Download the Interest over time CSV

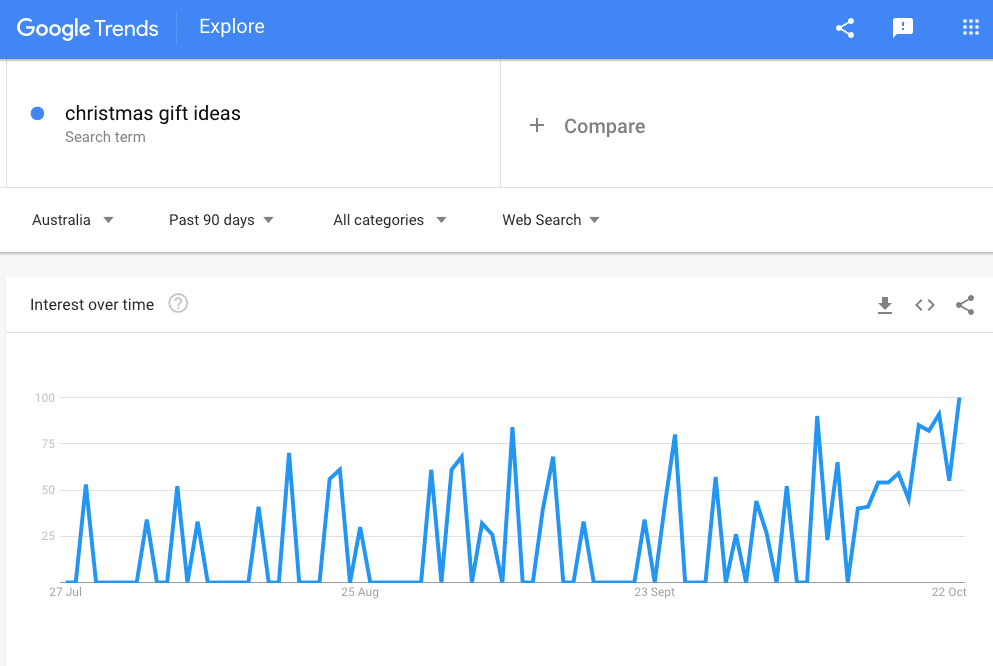click(x=884, y=305)
